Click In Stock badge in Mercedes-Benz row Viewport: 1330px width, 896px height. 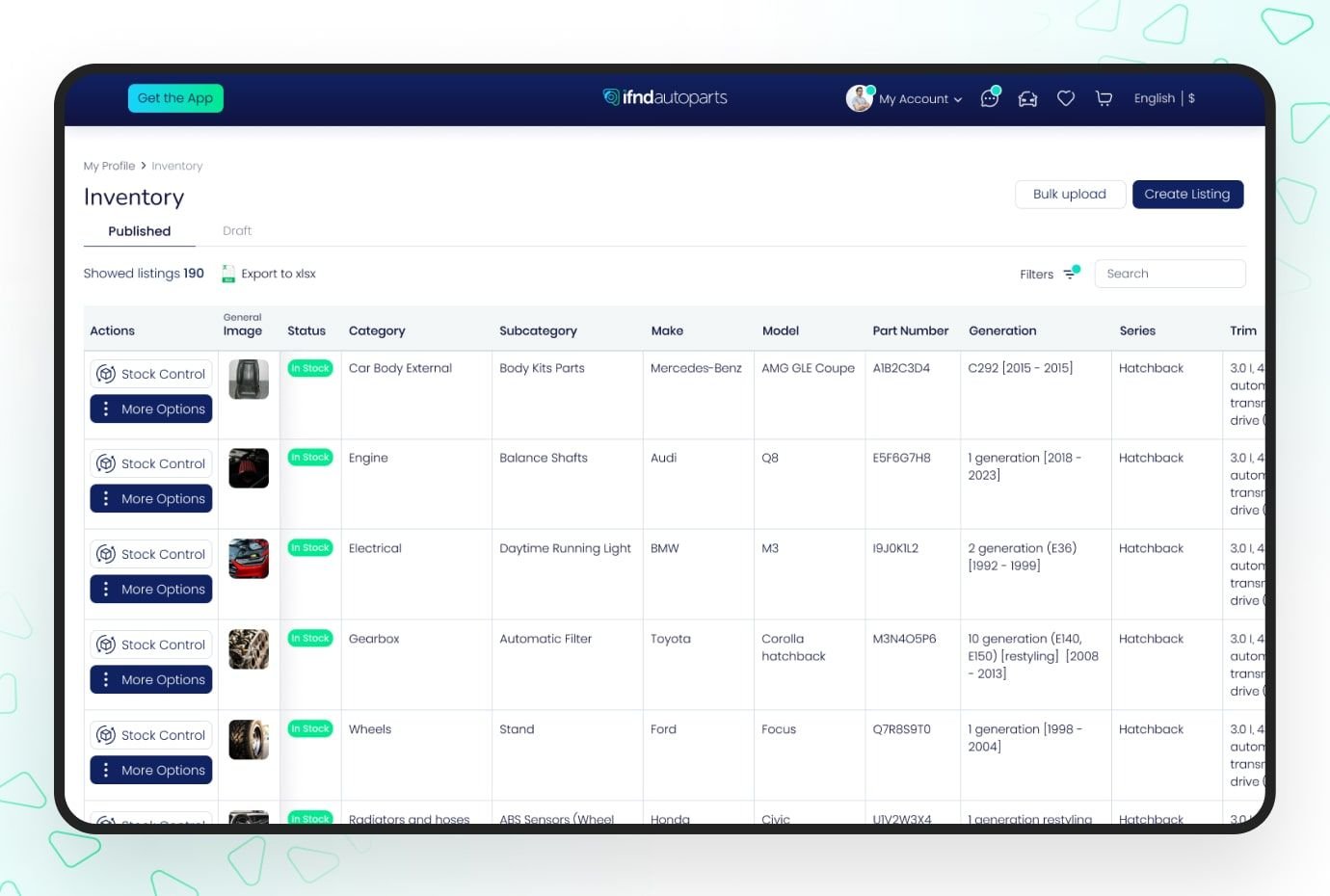(x=310, y=368)
